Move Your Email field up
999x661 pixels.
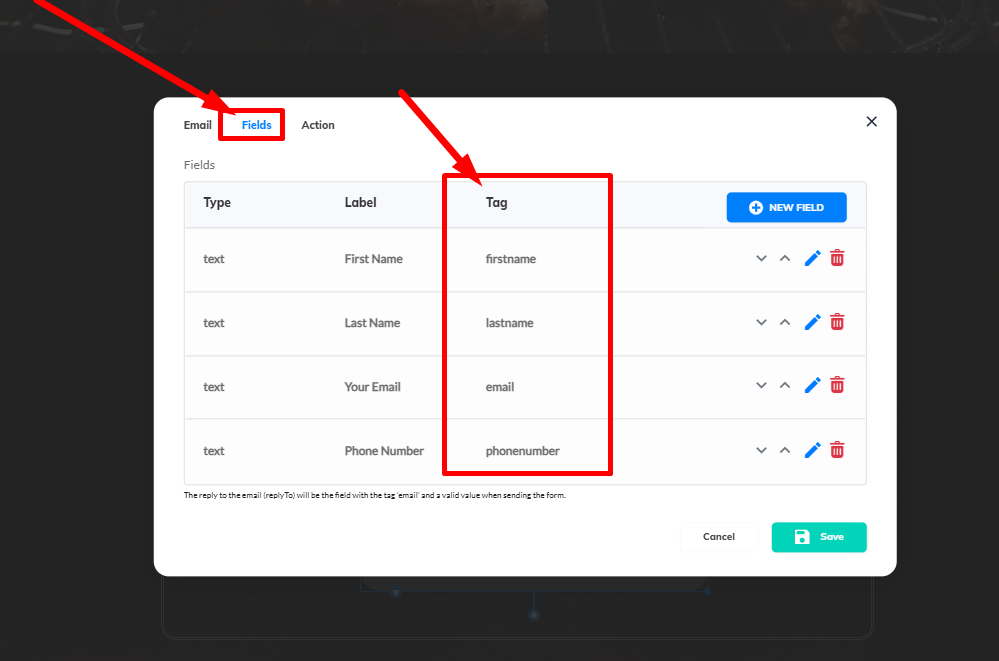tap(785, 386)
